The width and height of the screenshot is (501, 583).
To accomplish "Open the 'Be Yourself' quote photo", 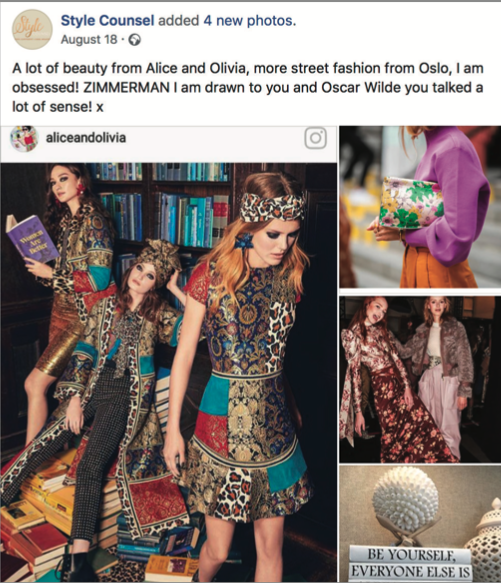I will click(420, 524).
